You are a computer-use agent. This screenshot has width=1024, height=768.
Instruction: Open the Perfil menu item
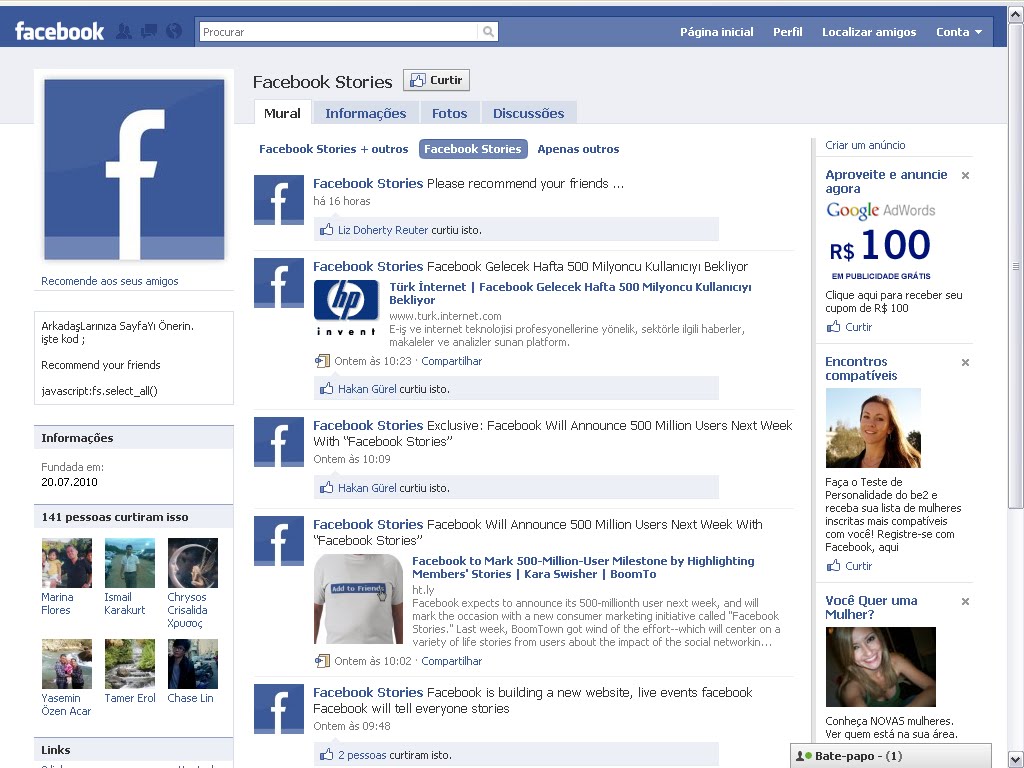(x=788, y=32)
